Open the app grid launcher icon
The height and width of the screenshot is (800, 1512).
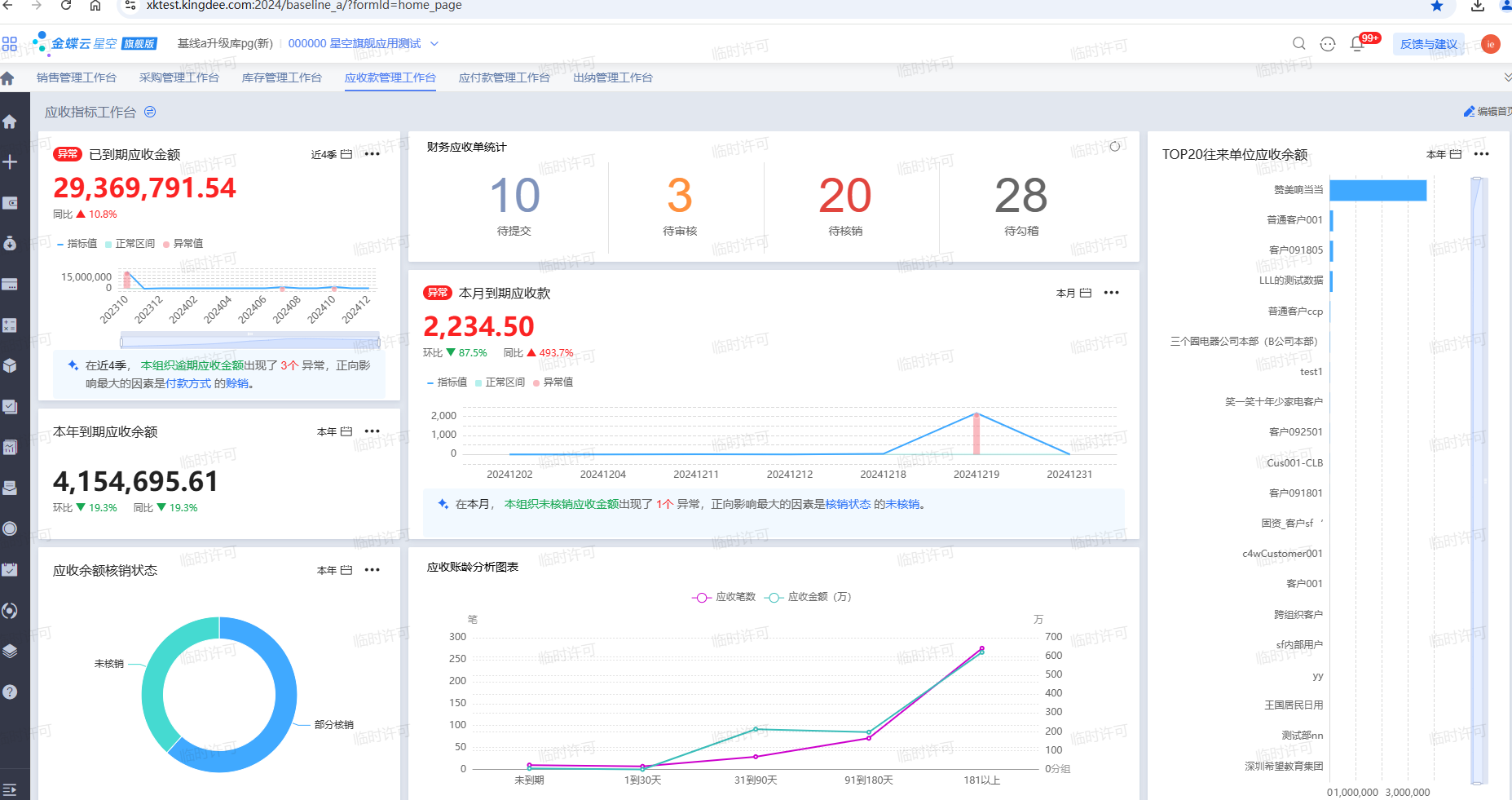click(x=10, y=43)
